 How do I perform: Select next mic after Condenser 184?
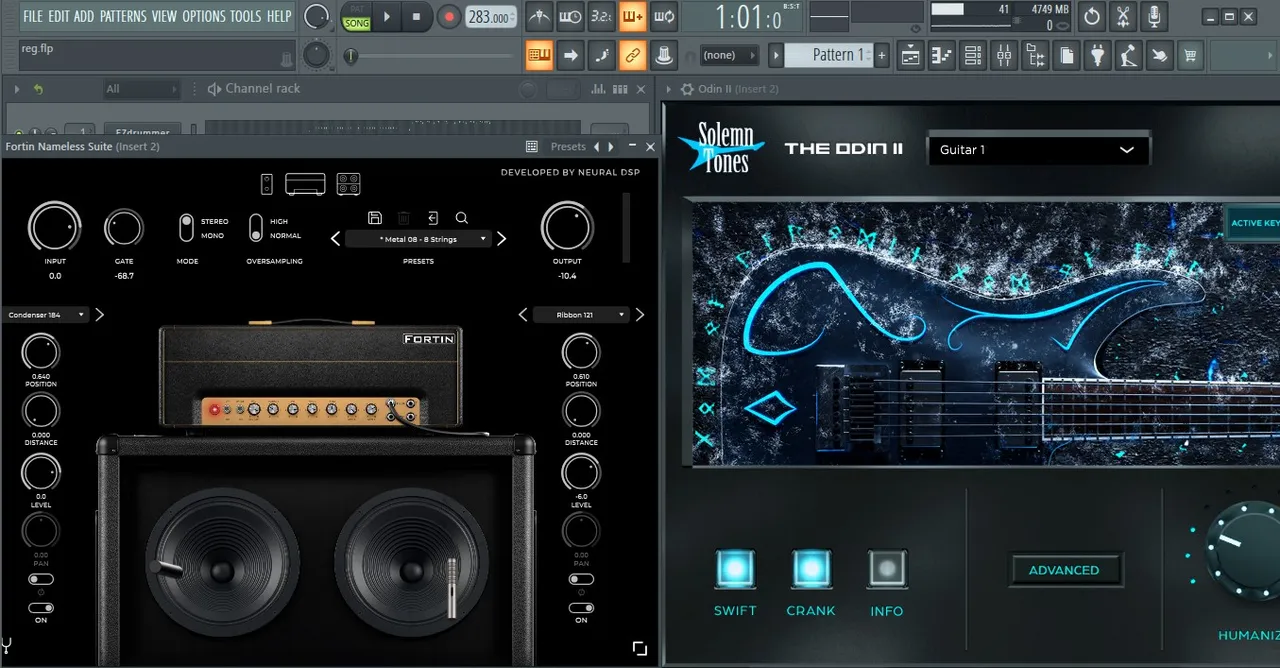click(x=99, y=315)
